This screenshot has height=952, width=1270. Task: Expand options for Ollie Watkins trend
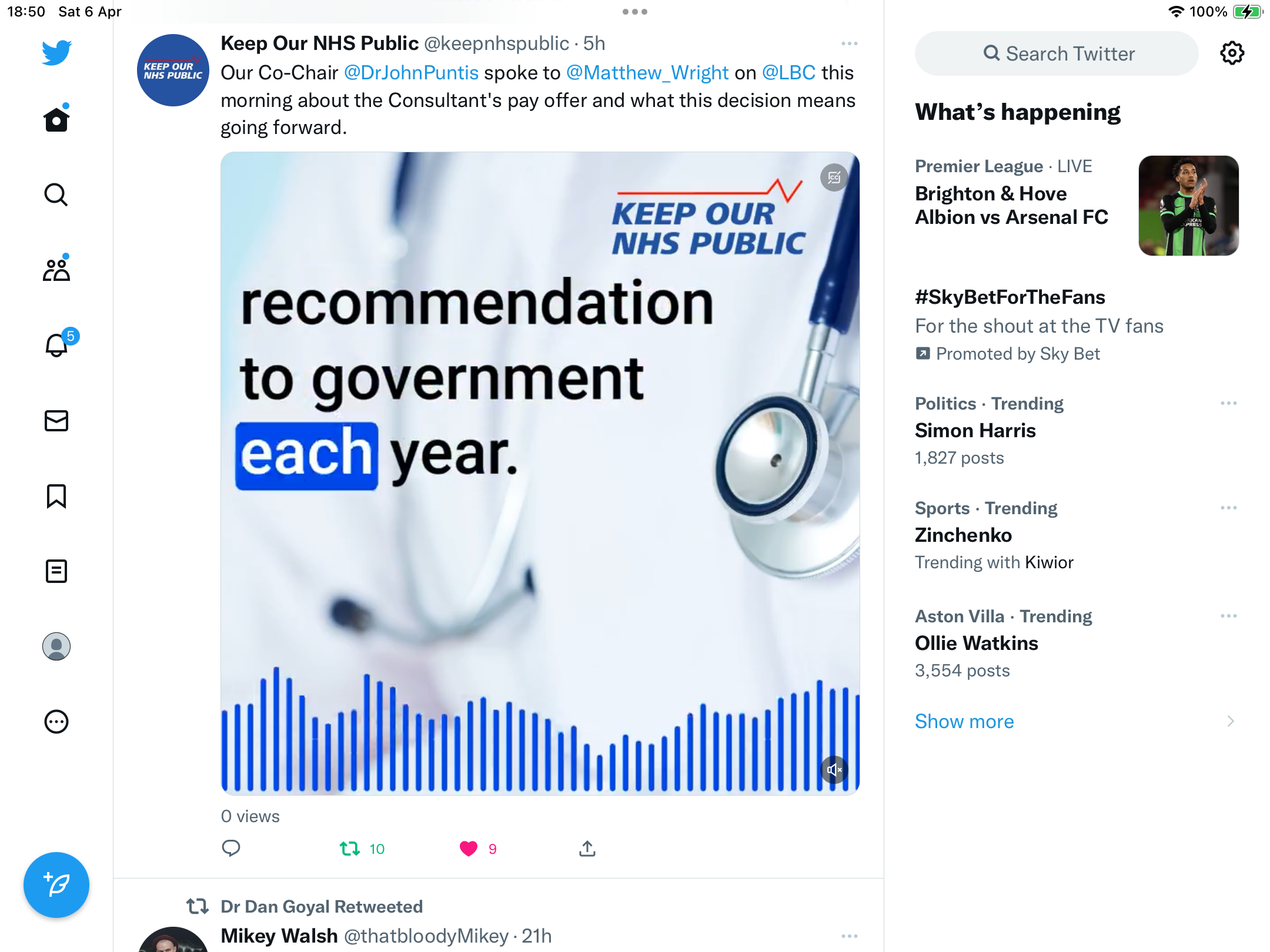[x=1228, y=616]
